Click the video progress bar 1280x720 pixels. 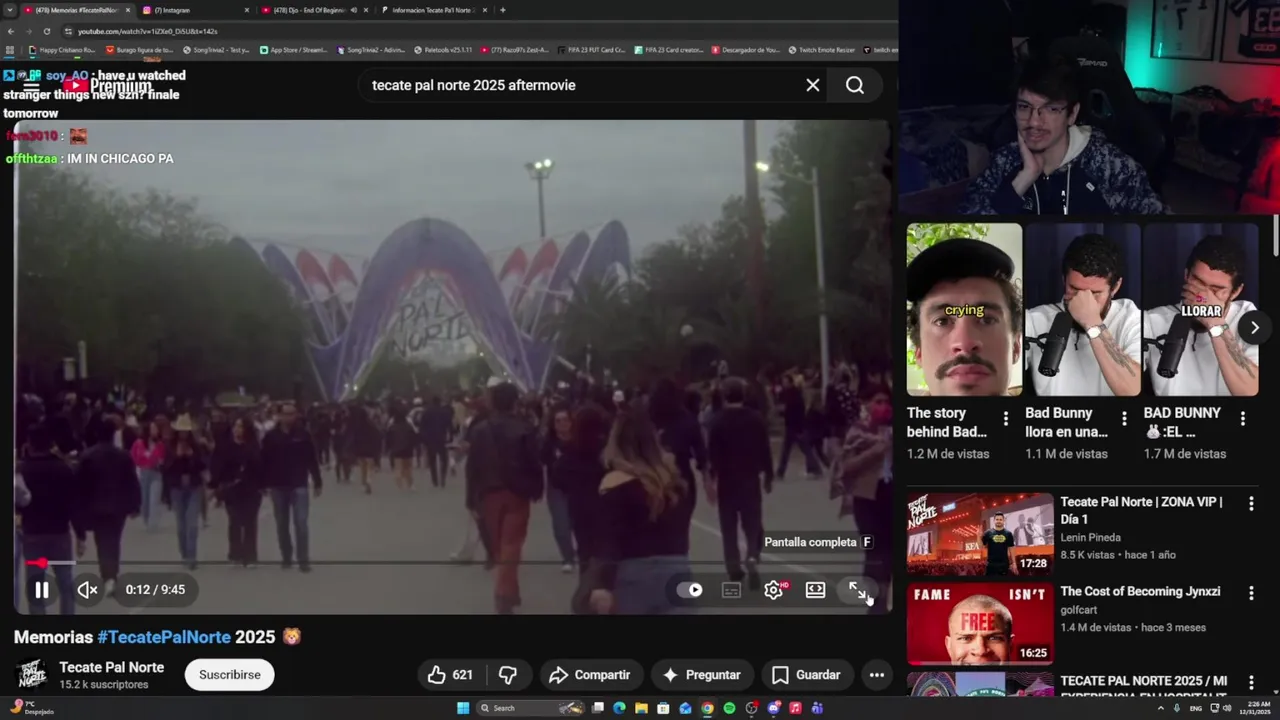(452, 563)
